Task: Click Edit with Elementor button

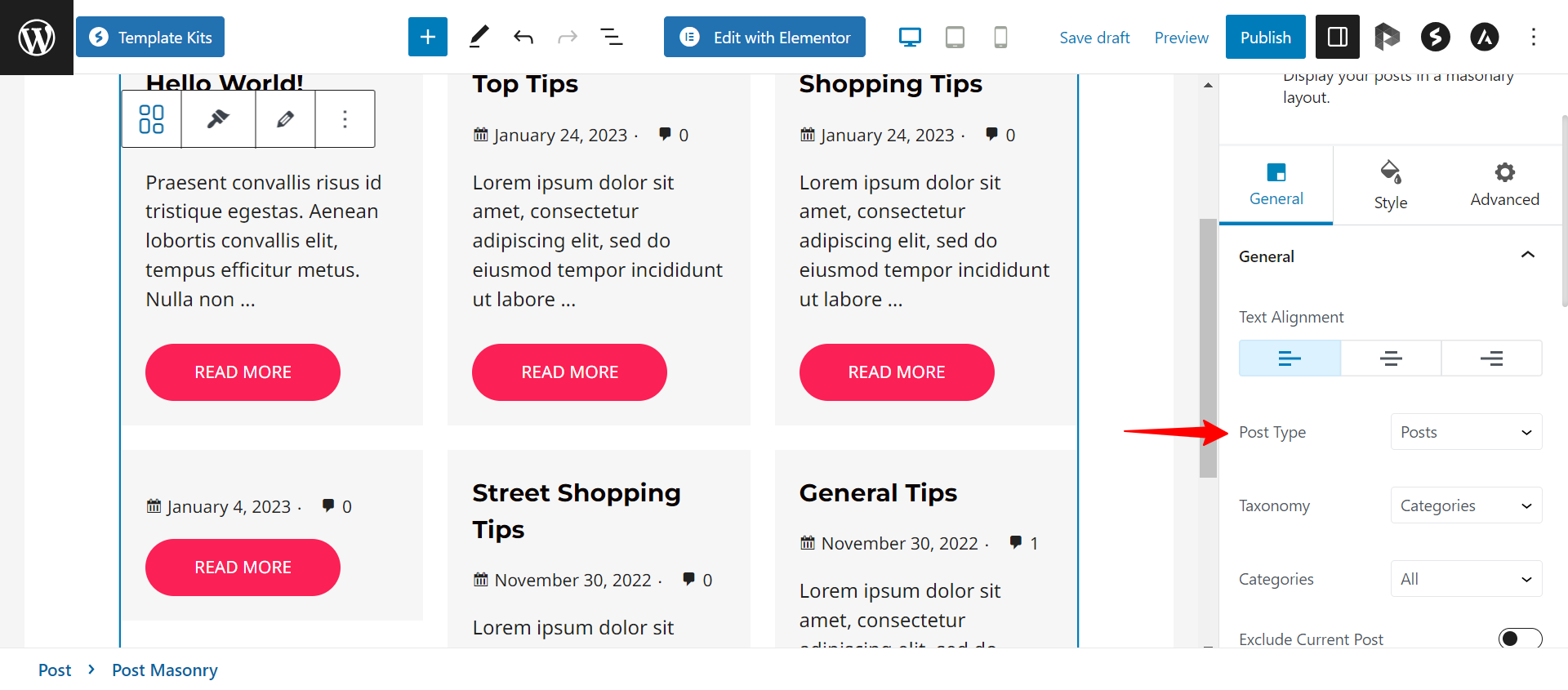Action: [x=764, y=38]
